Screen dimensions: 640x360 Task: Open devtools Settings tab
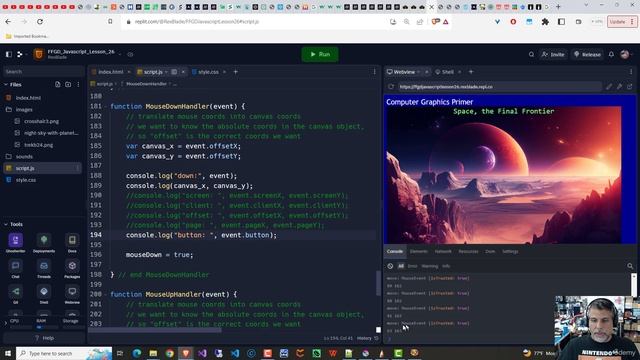click(510, 251)
